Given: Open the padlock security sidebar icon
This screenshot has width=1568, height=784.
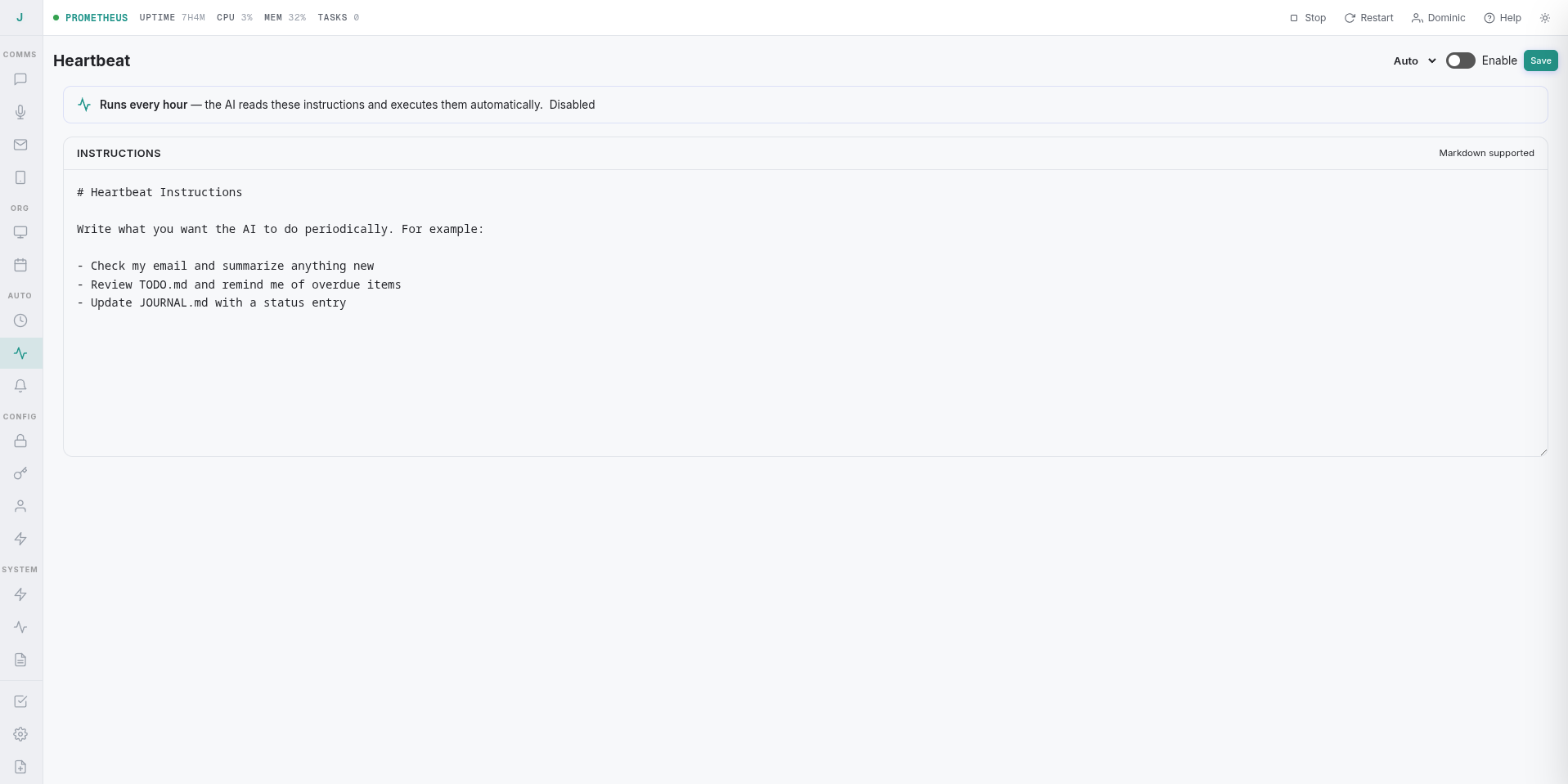Looking at the screenshot, I should coord(20,441).
